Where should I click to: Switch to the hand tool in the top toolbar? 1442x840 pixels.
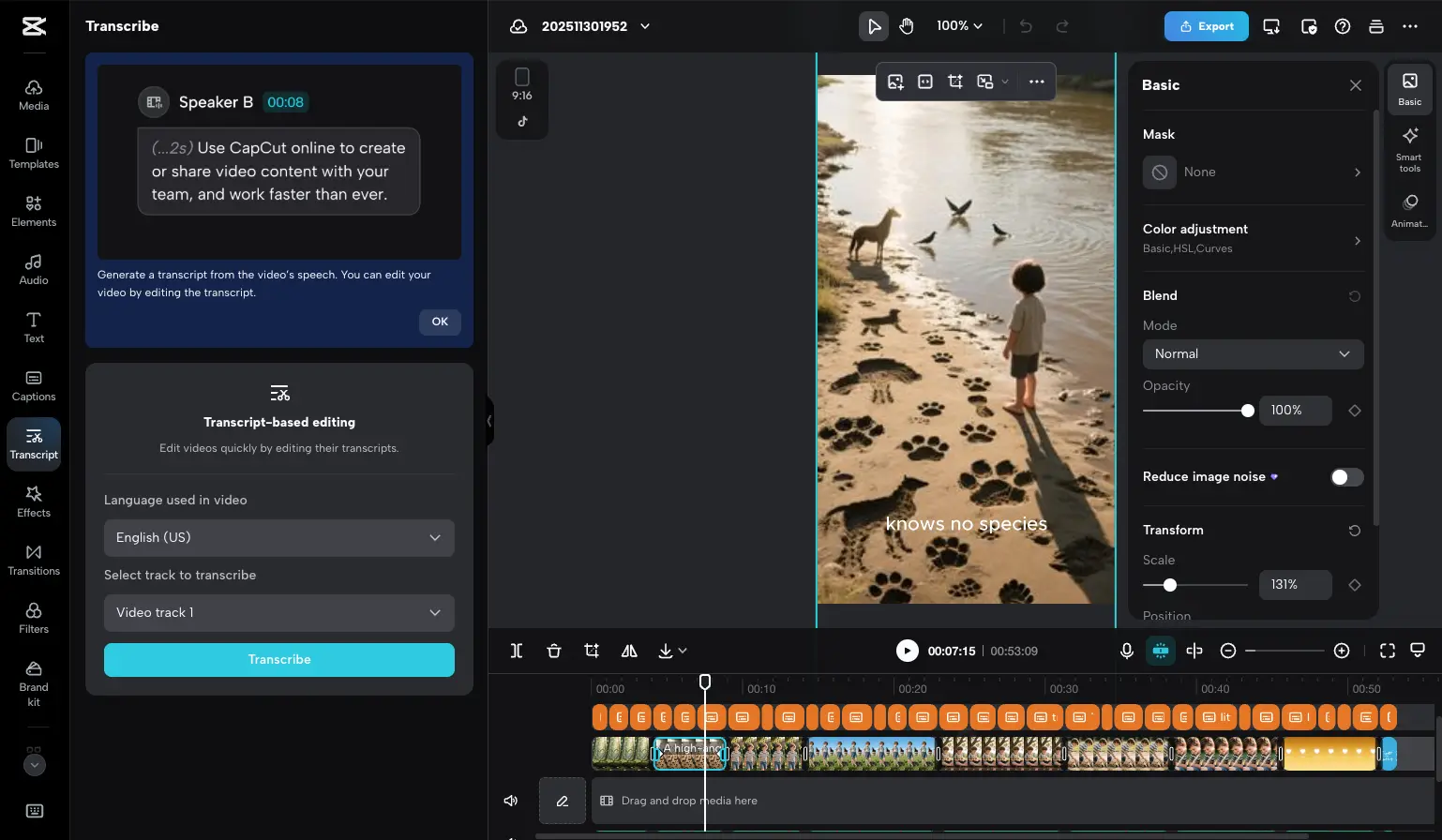tap(906, 25)
